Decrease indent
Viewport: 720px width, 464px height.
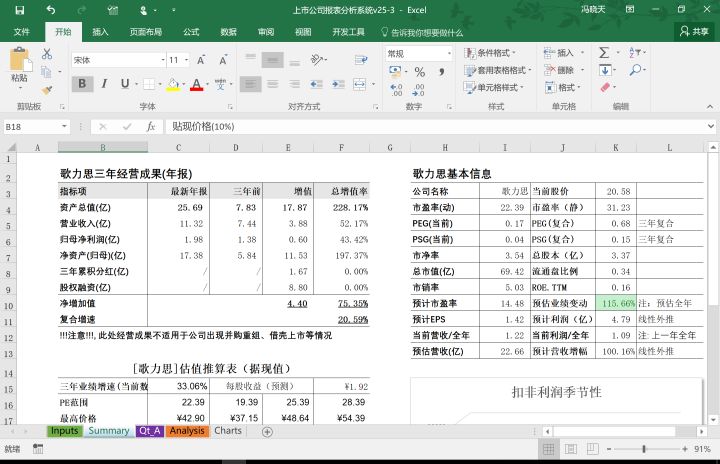pyautogui.click(x=316, y=84)
